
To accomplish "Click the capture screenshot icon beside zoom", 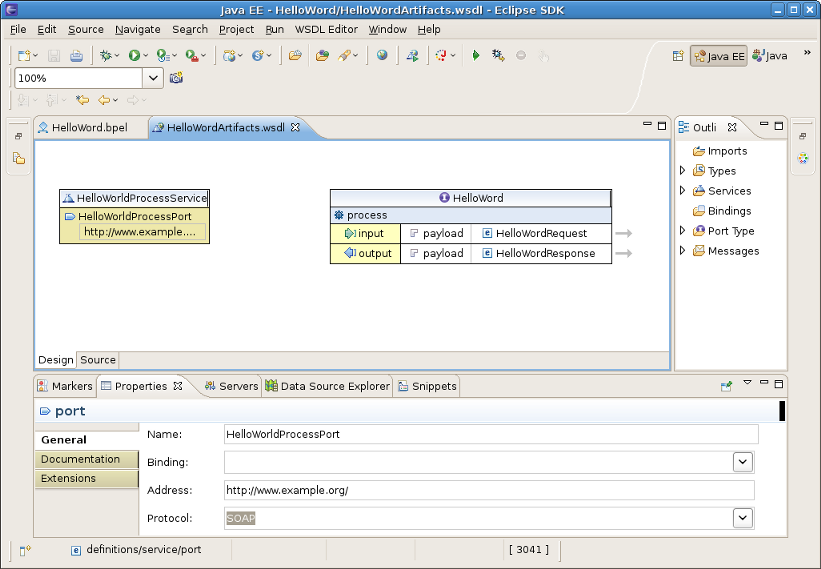I will tap(176, 78).
